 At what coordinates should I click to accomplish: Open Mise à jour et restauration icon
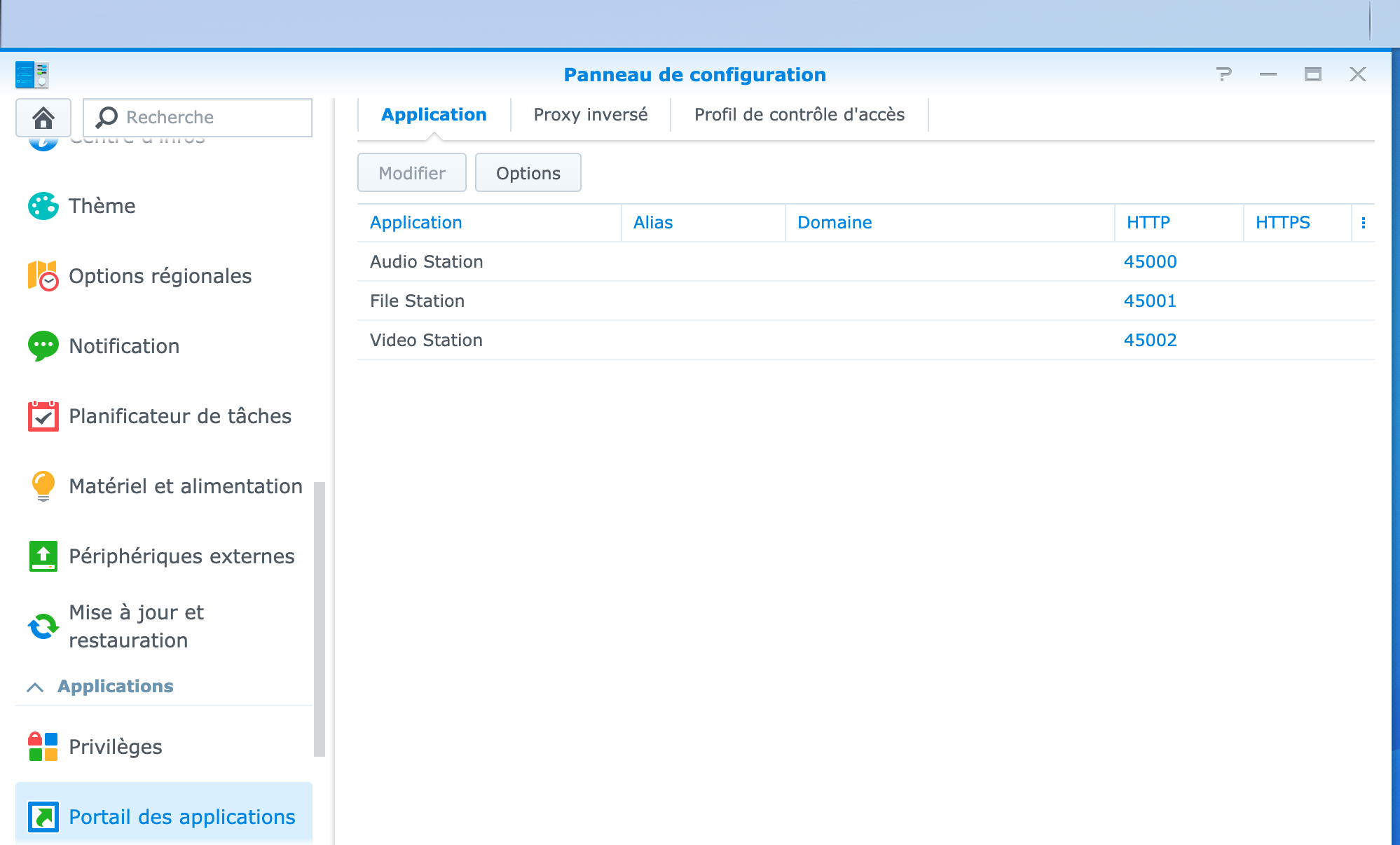coord(43,626)
